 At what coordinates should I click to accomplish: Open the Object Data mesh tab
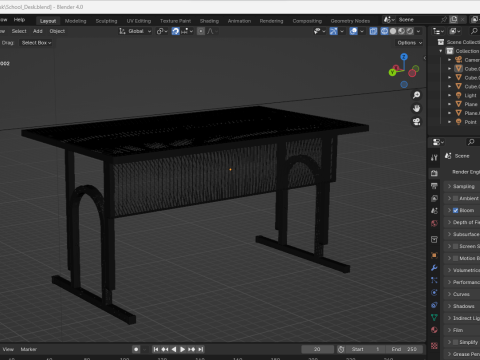(434, 317)
